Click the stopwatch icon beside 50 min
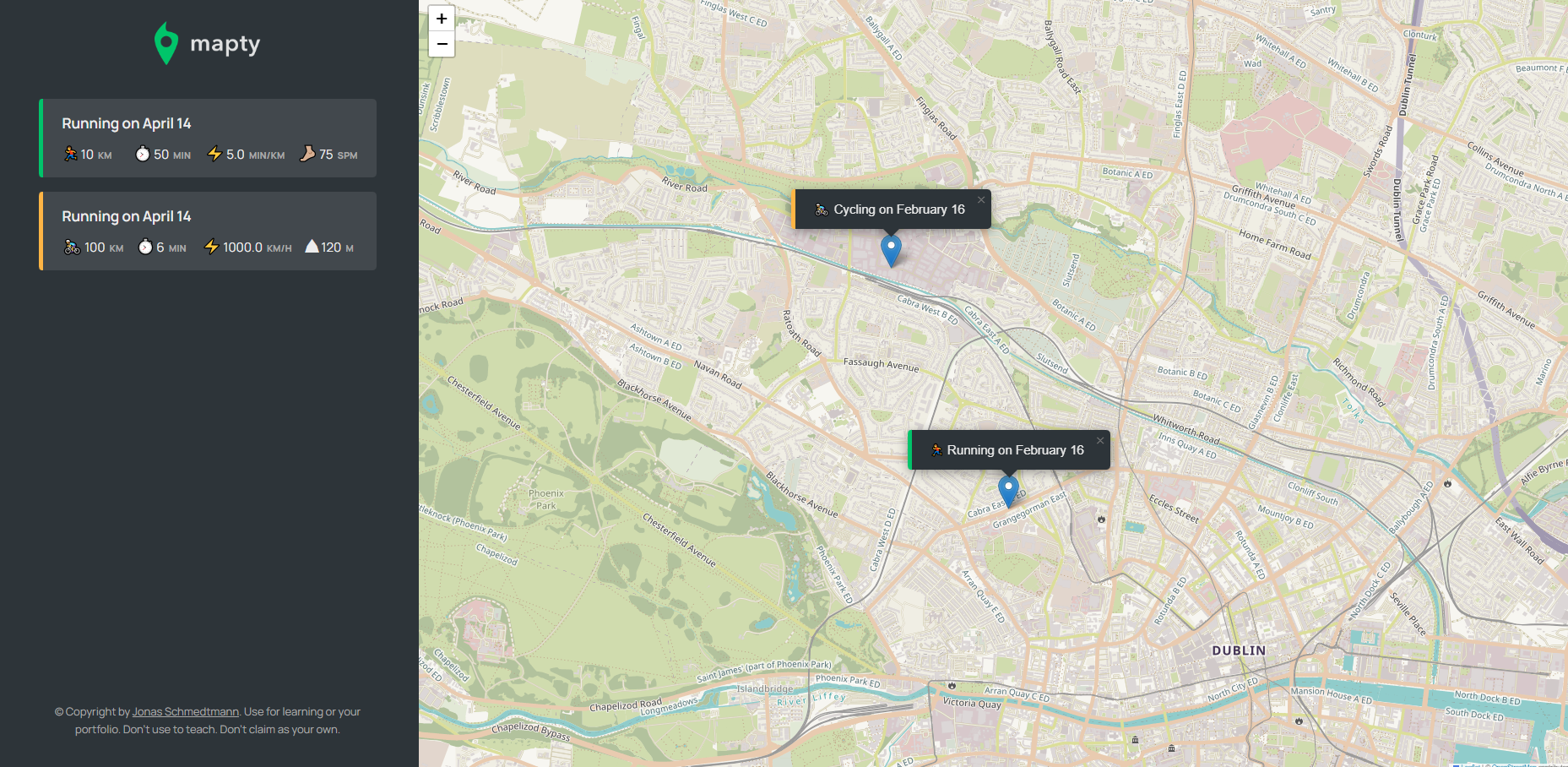1568x767 pixels. click(143, 154)
